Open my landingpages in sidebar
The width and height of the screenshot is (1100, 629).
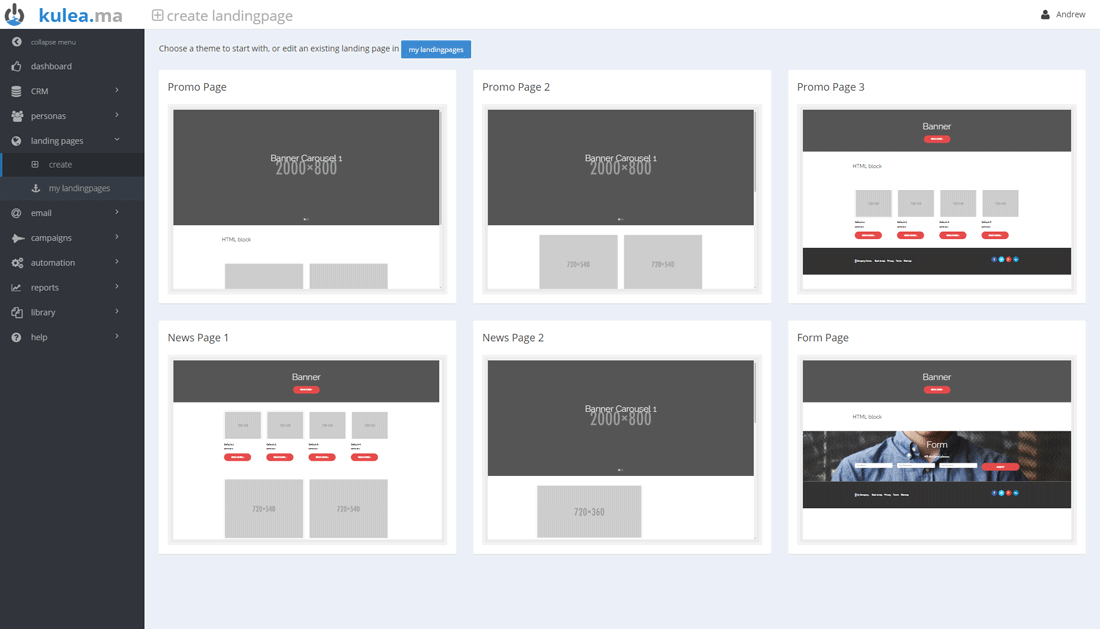(x=79, y=188)
